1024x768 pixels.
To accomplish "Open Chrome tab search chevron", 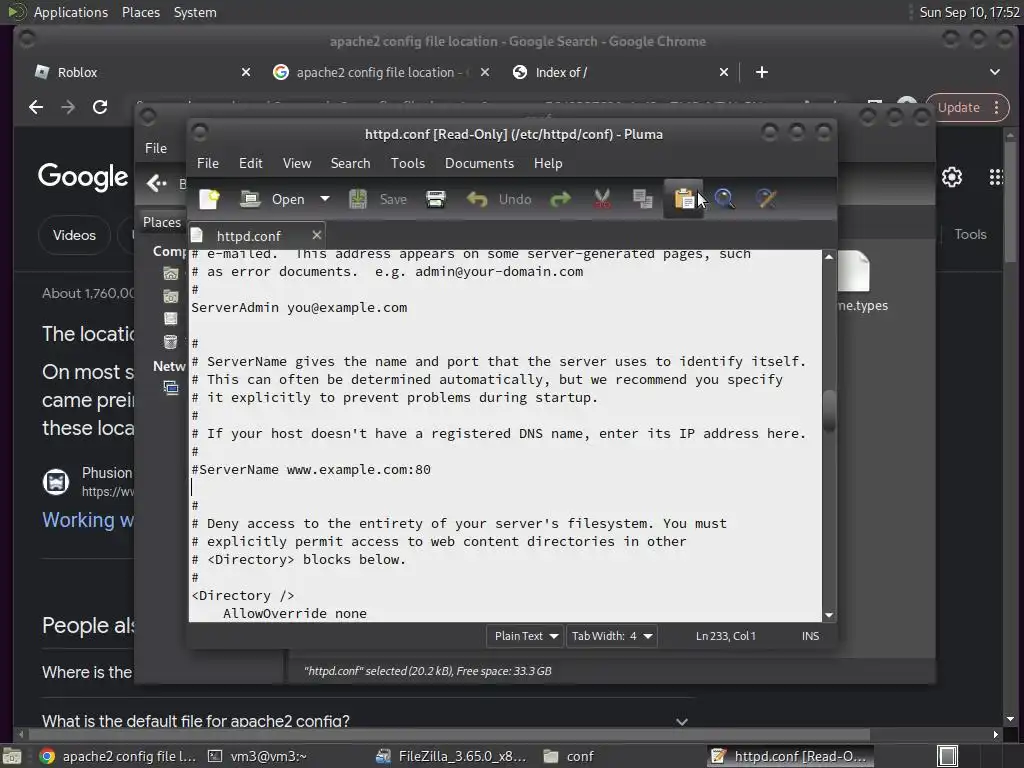I will point(995,72).
